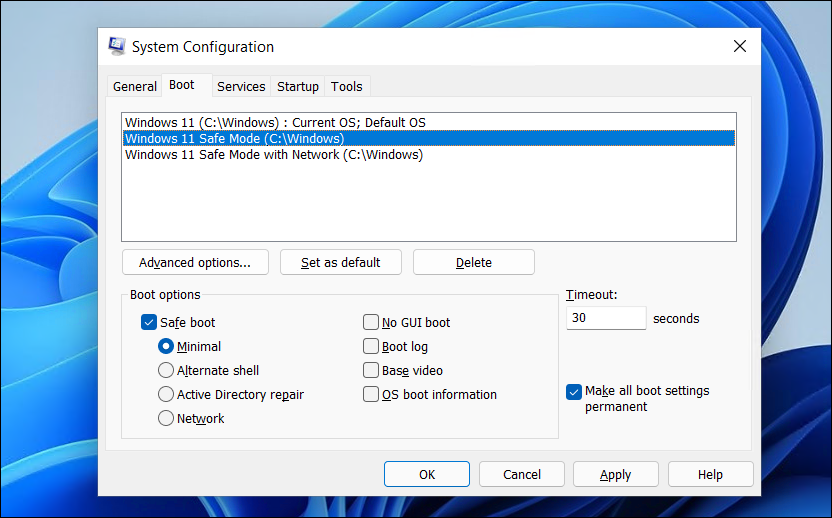The height and width of the screenshot is (518, 832).
Task: Enable the No GUI boot checkbox
Action: [371, 323]
